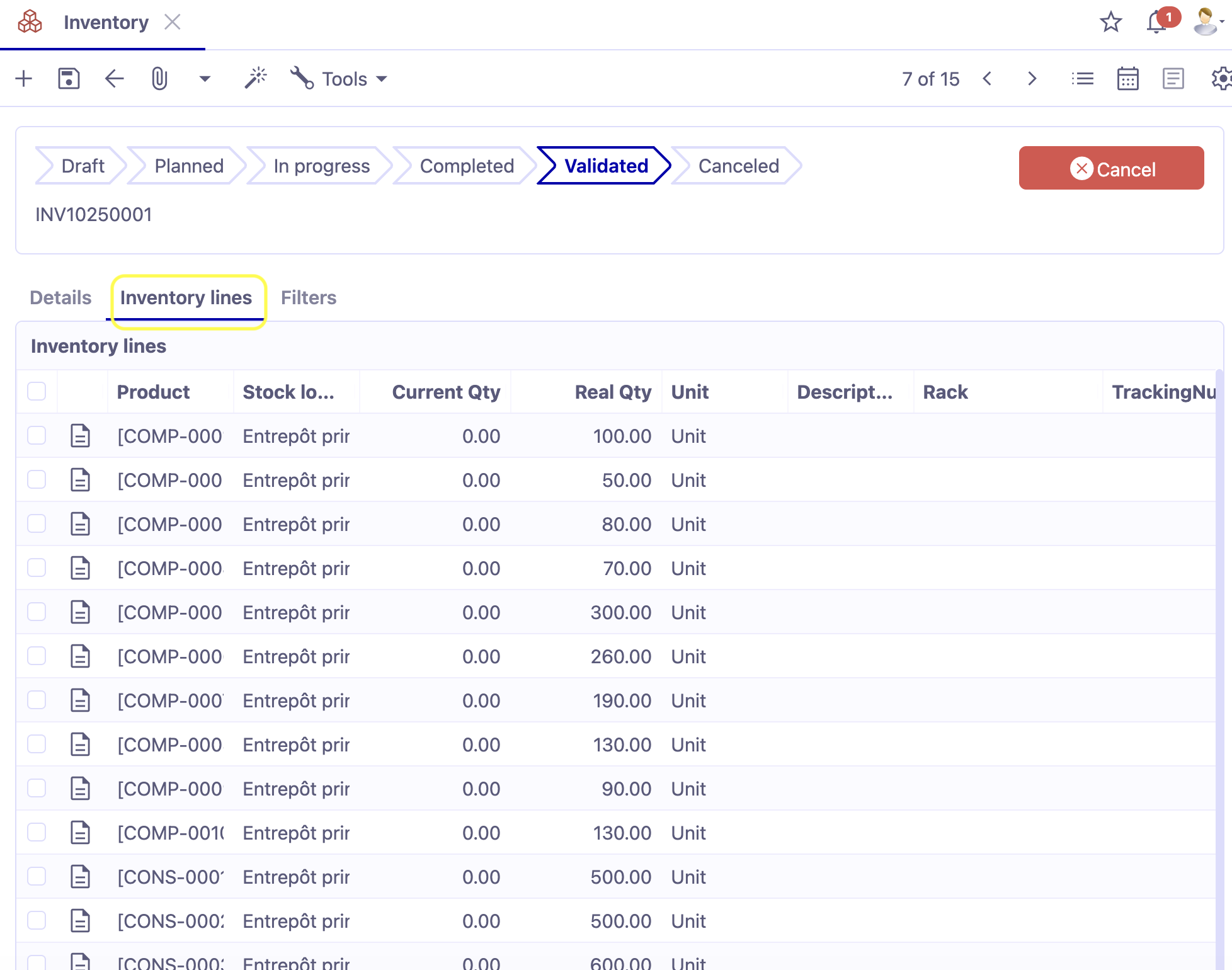Open document icon of 100.00 Real Qty row
Viewport: 1232px width, 970px height.
point(80,436)
